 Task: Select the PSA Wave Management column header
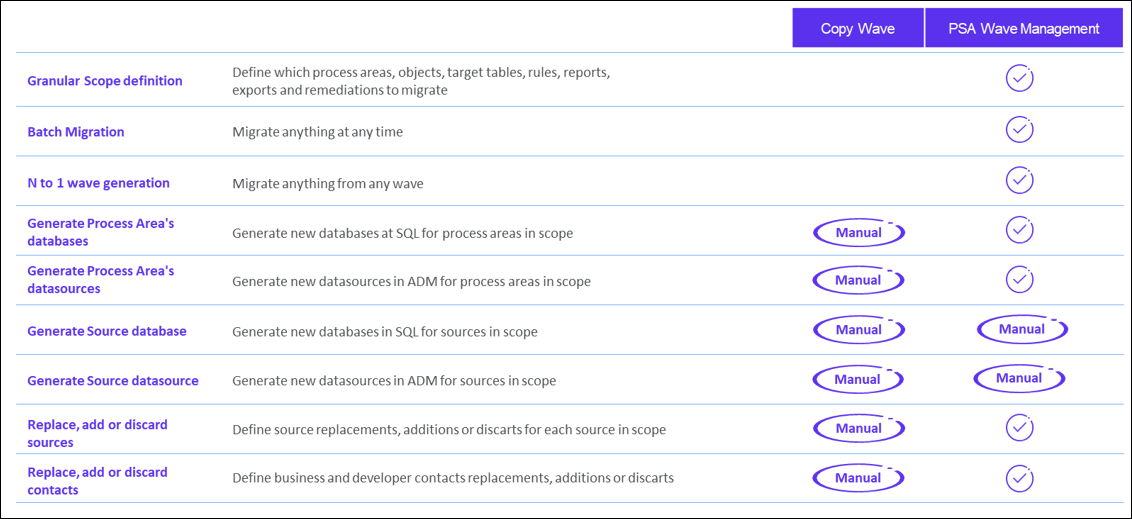(x=1024, y=28)
